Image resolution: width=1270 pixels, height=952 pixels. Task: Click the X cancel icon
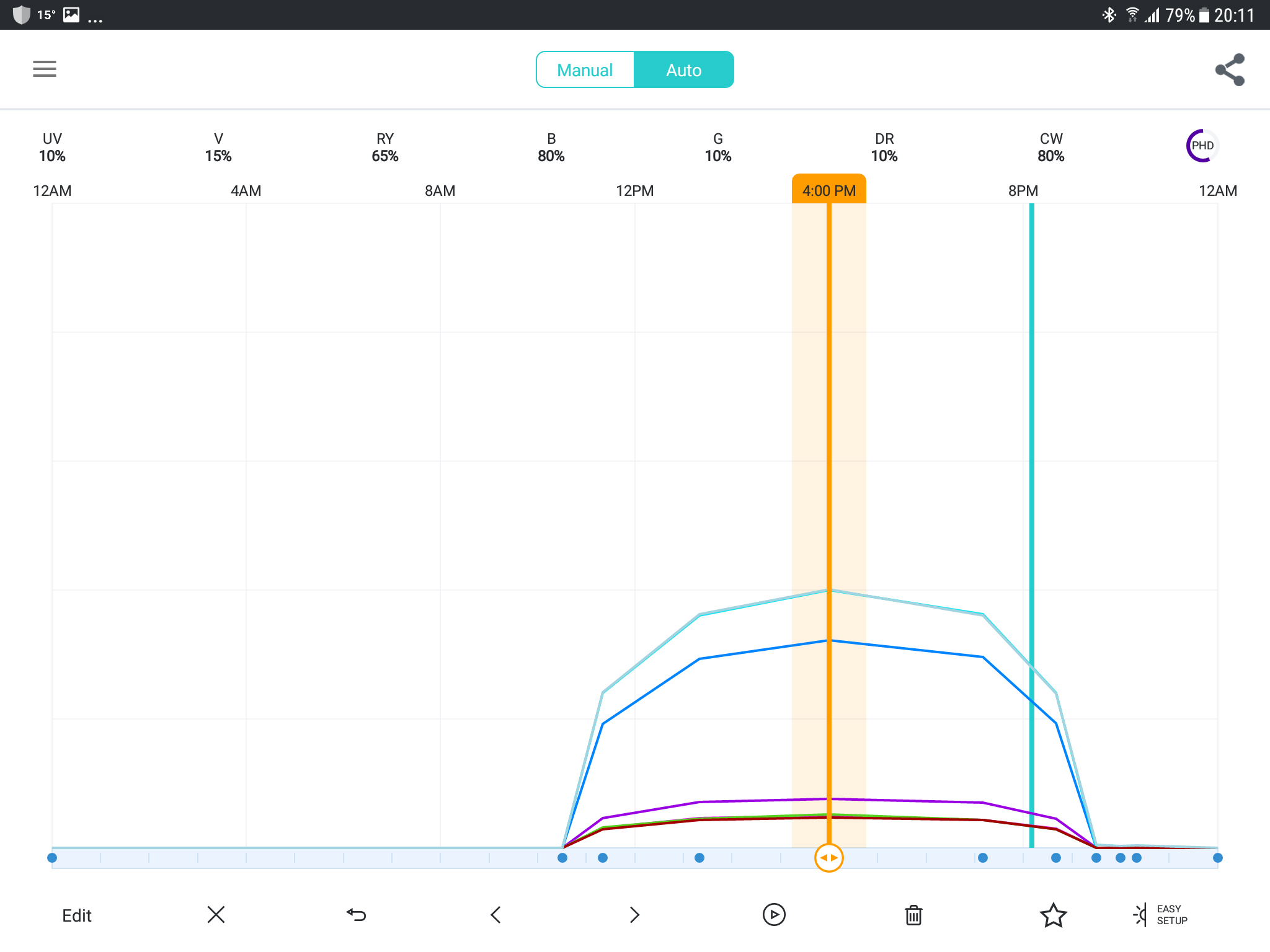pyautogui.click(x=216, y=915)
